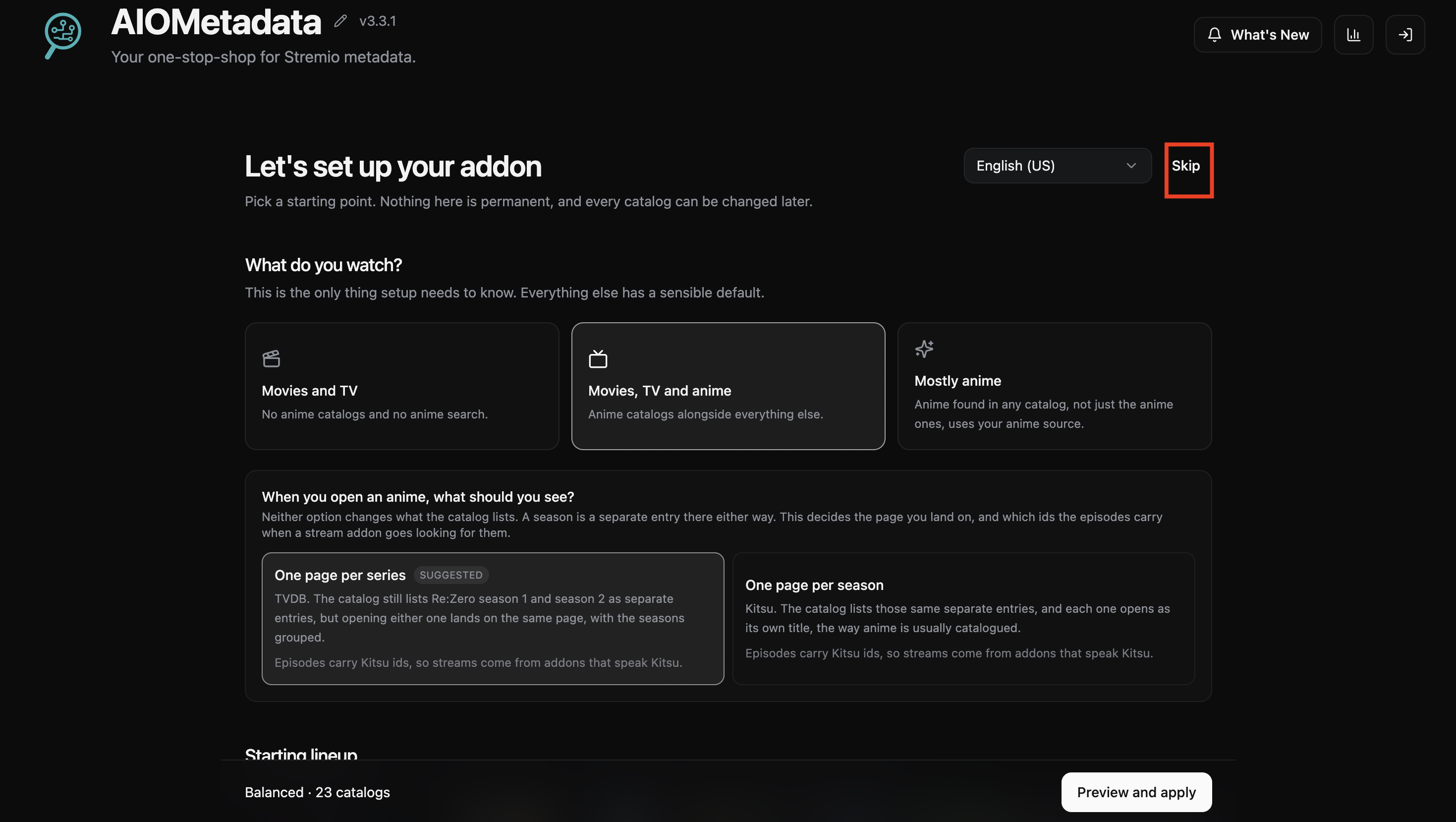Viewport: 1456px width, 822px height.
Task: Open the statistics bar chart icon button
Action: pos(1353,35)
